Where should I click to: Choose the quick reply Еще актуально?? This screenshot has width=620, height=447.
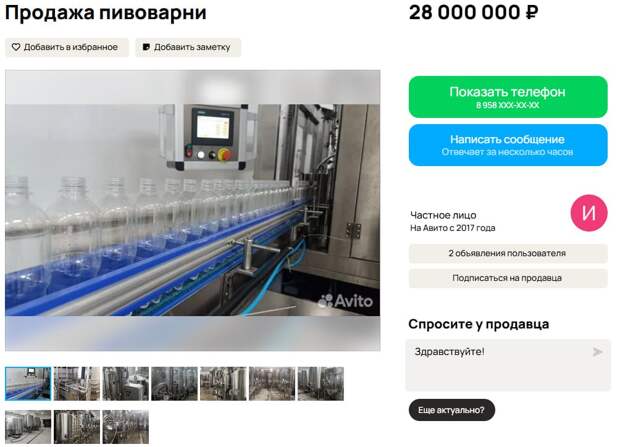pos(452,410)
